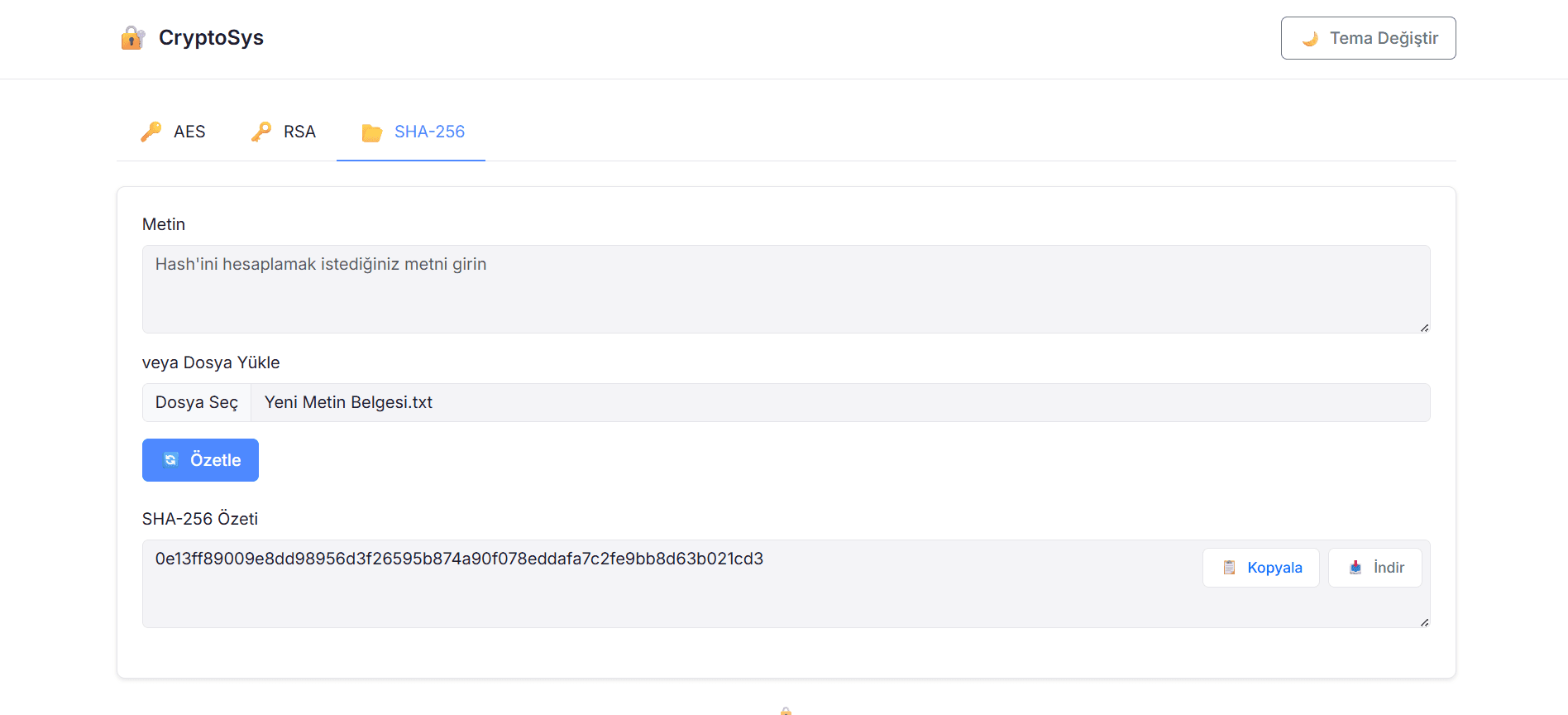
Task: Select the SHA-256 tab
Action: coord(411,132)
